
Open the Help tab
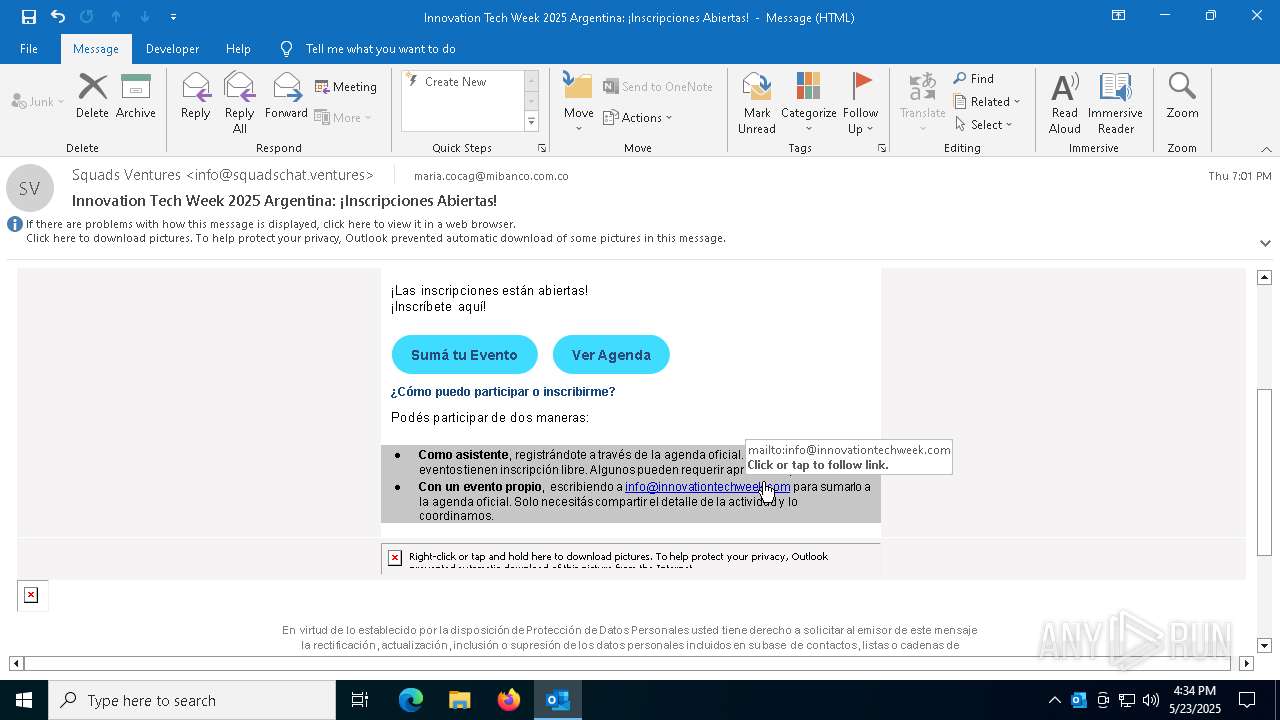[x=238, y=48]
